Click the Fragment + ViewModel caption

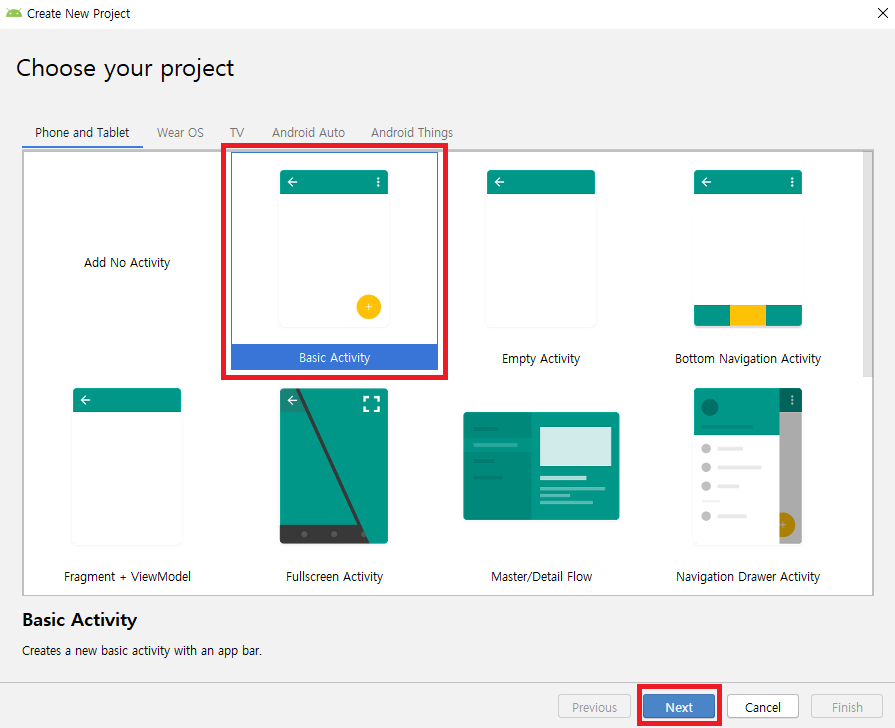pos(127,577)
